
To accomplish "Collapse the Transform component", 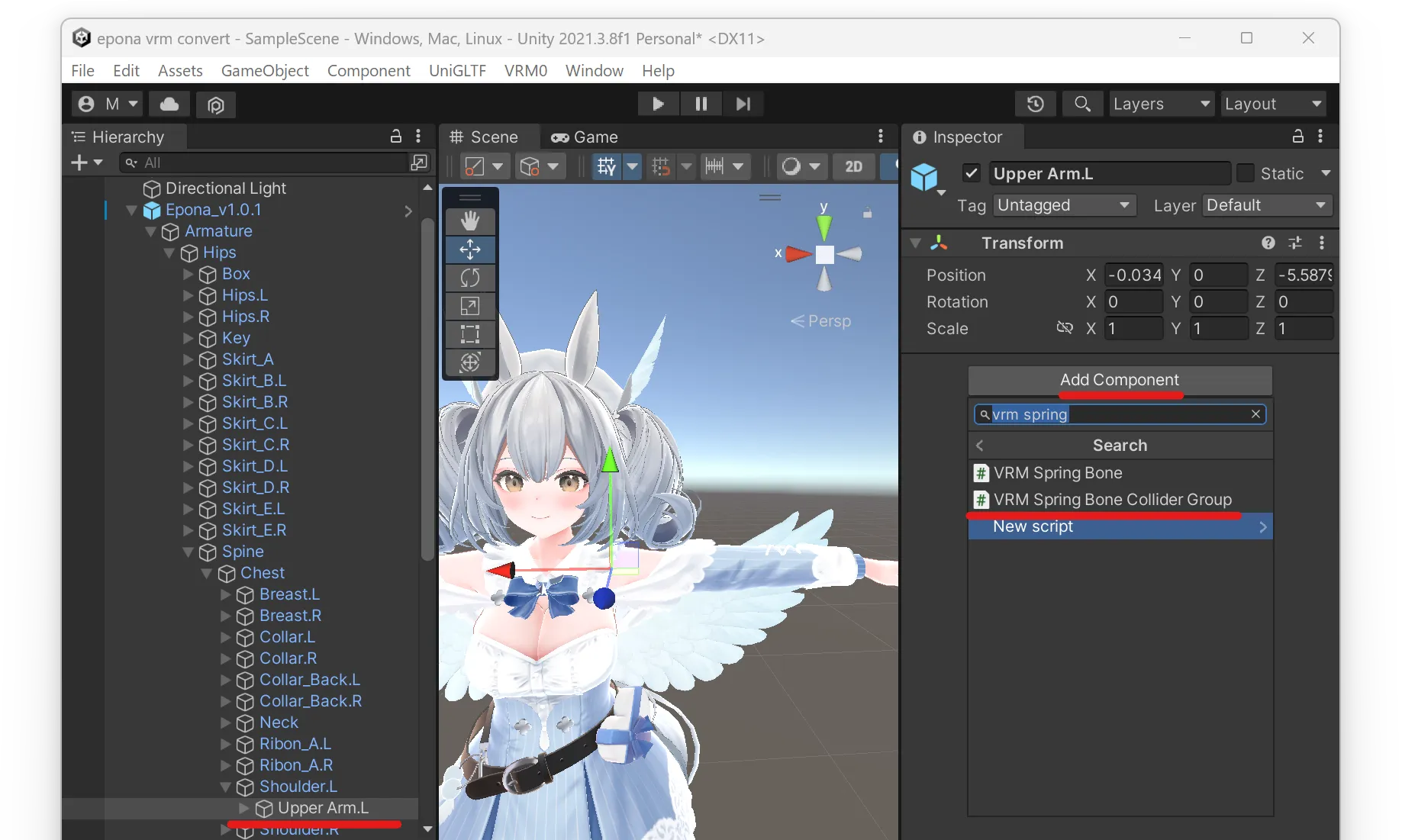I will click(916, 243).
